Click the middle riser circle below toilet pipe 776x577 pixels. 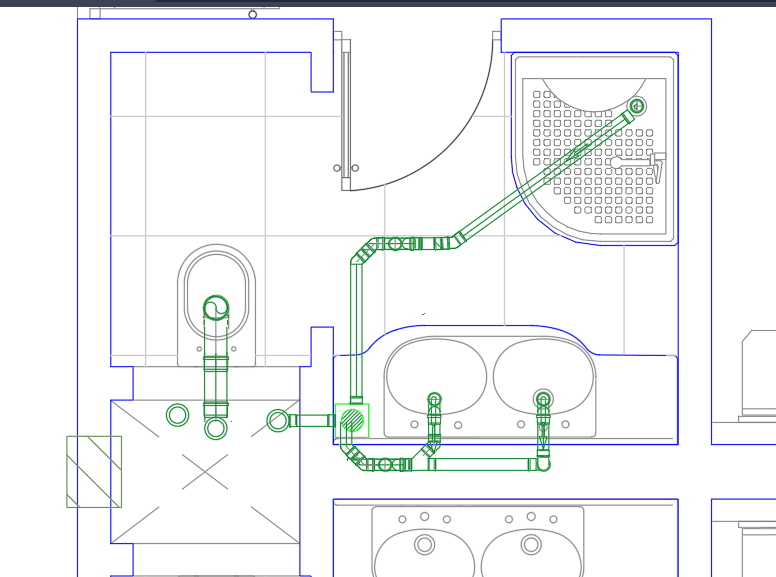[216, 428]
